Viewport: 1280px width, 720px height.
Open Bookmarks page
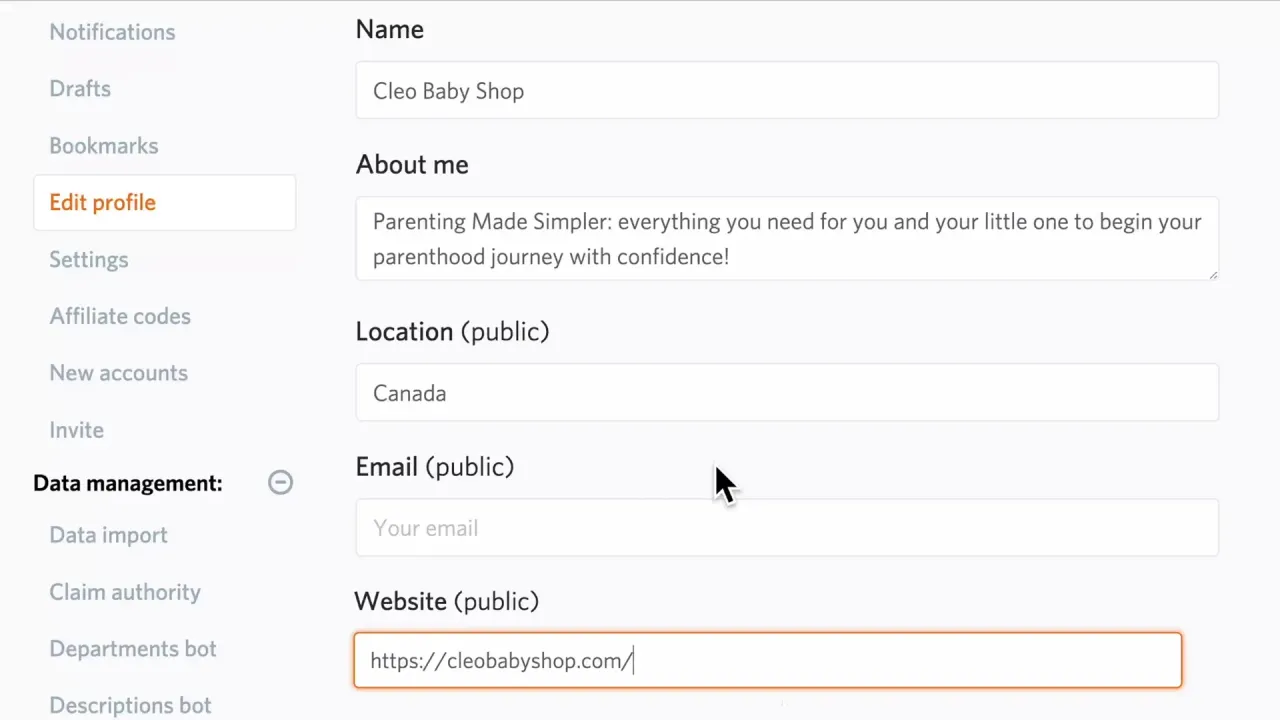(x=104, y=146)
